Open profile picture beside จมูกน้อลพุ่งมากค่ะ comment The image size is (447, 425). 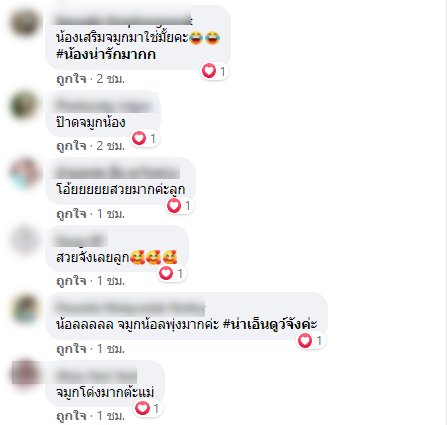point(24,308)
